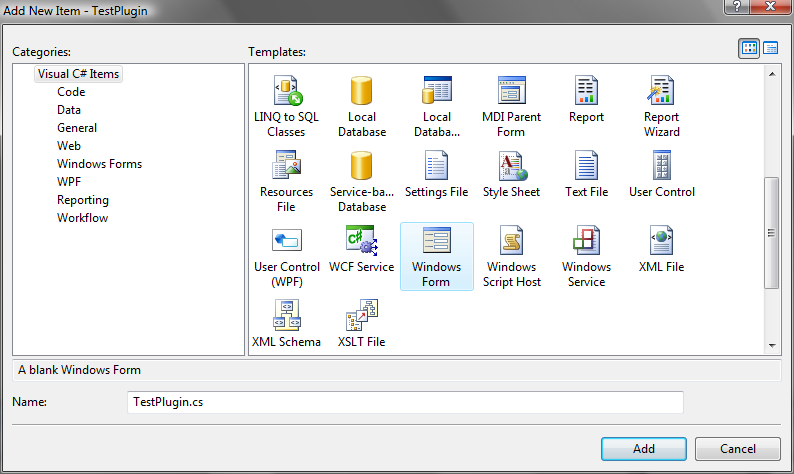794x474 pixels.
Task: Click the Add button
Action: [644, 449]
